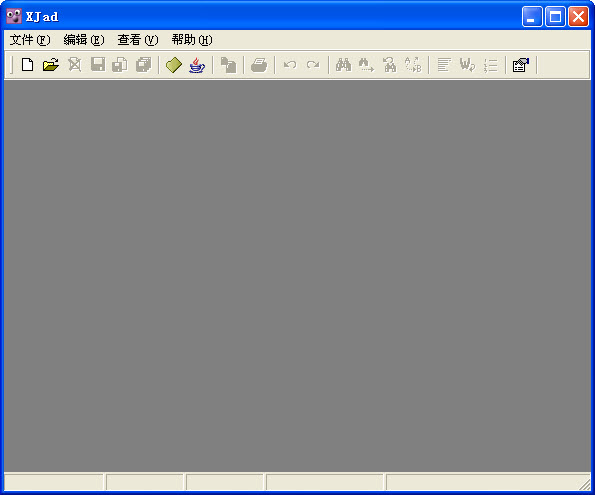Toggle the word wrap icon
The image size is (595, 495).
[467, 65]
